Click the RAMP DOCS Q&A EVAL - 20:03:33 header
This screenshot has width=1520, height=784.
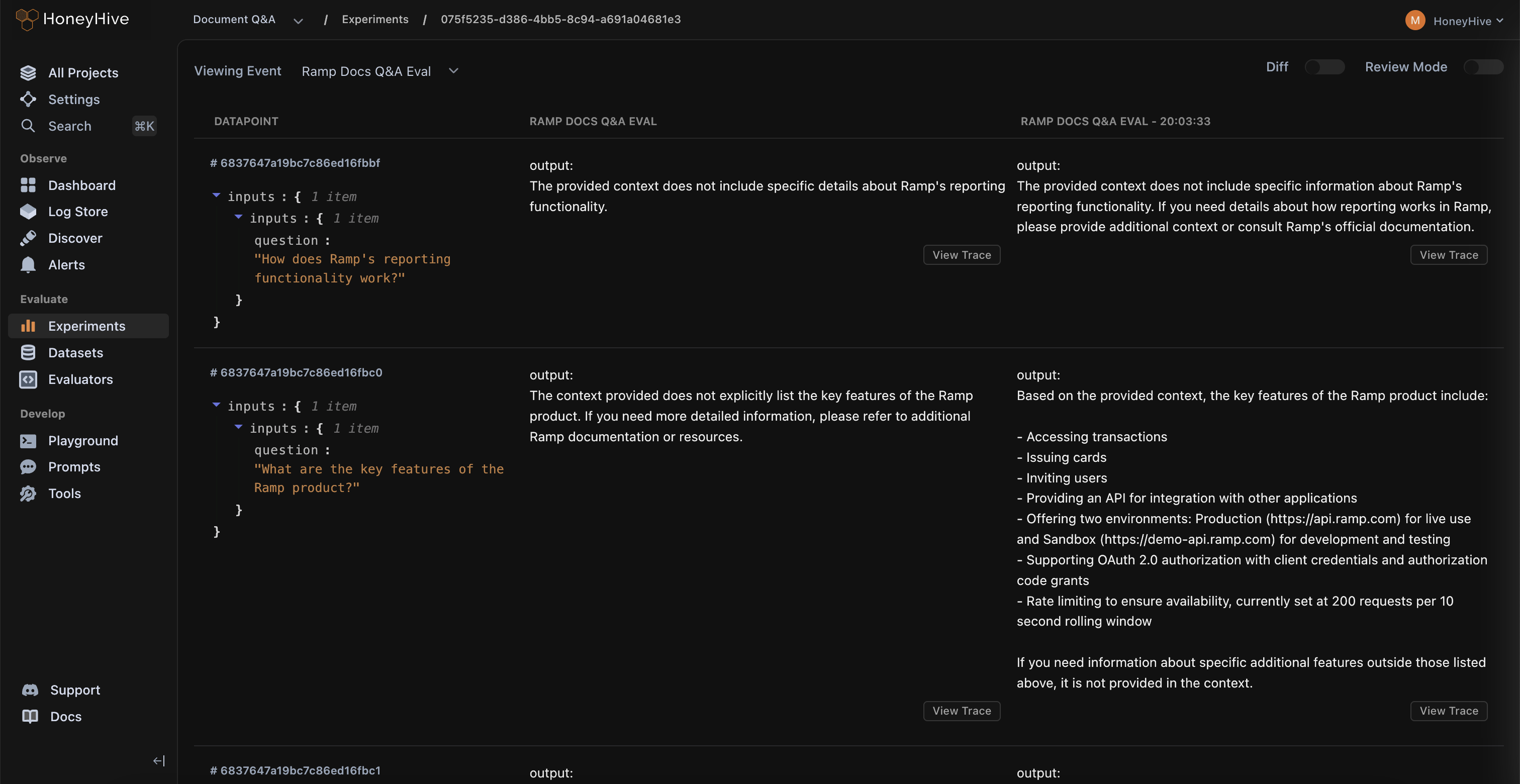coord(1115,121)
